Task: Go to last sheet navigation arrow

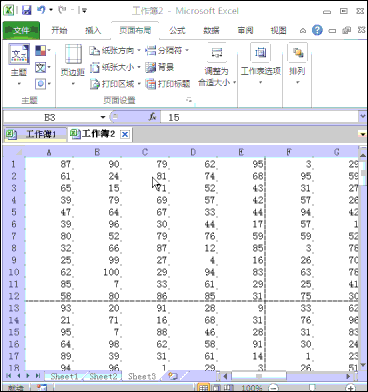Action: click(38, 376)
